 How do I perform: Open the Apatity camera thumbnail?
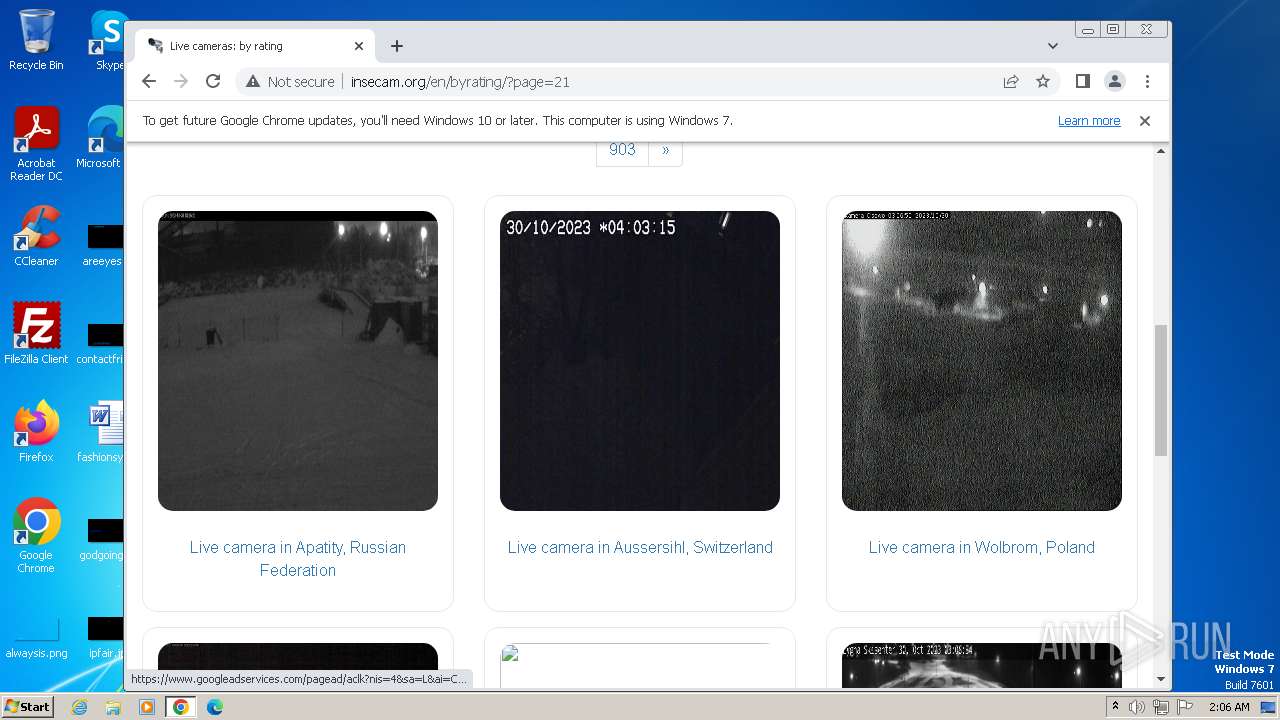click(x=298, y=361)
